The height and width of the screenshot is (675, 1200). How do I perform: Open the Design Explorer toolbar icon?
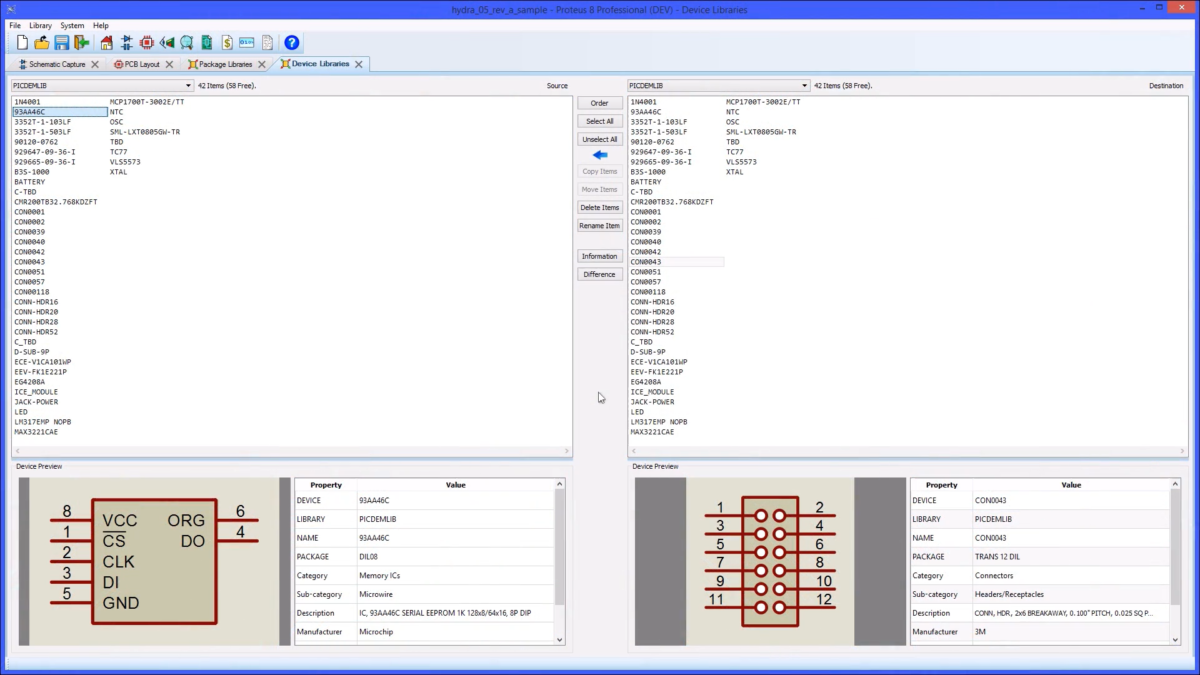(x=207, y=43)
